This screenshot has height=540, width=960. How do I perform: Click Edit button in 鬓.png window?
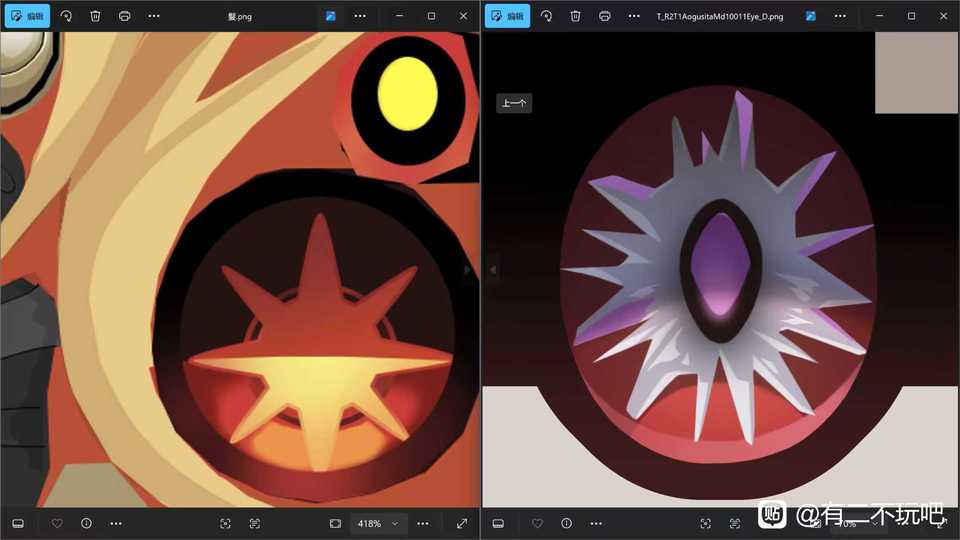[26, 16]
